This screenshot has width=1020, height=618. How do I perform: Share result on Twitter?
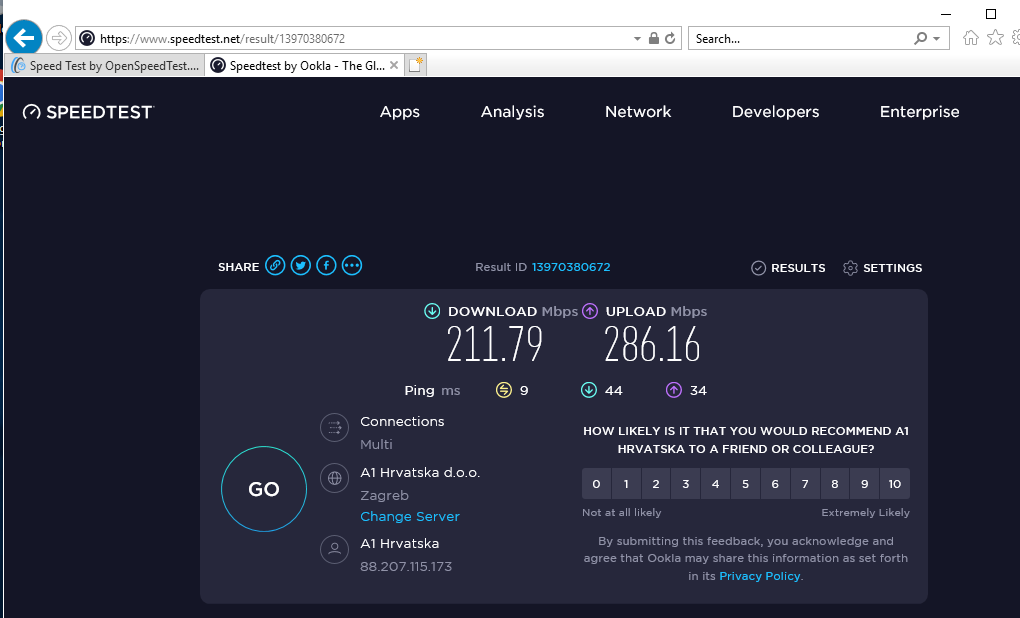[x=301, y=265]
